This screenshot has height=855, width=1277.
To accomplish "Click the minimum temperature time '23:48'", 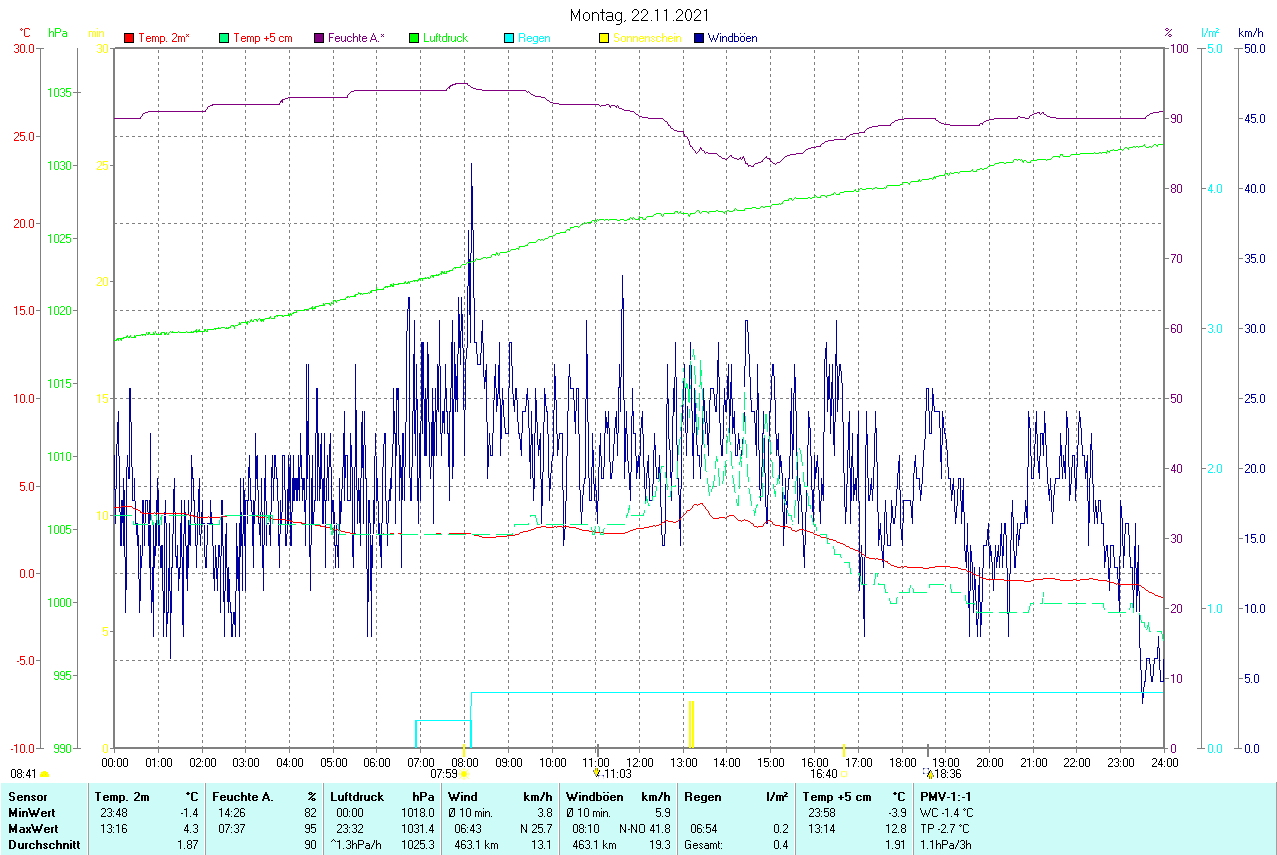I will [x=114, y=813].
